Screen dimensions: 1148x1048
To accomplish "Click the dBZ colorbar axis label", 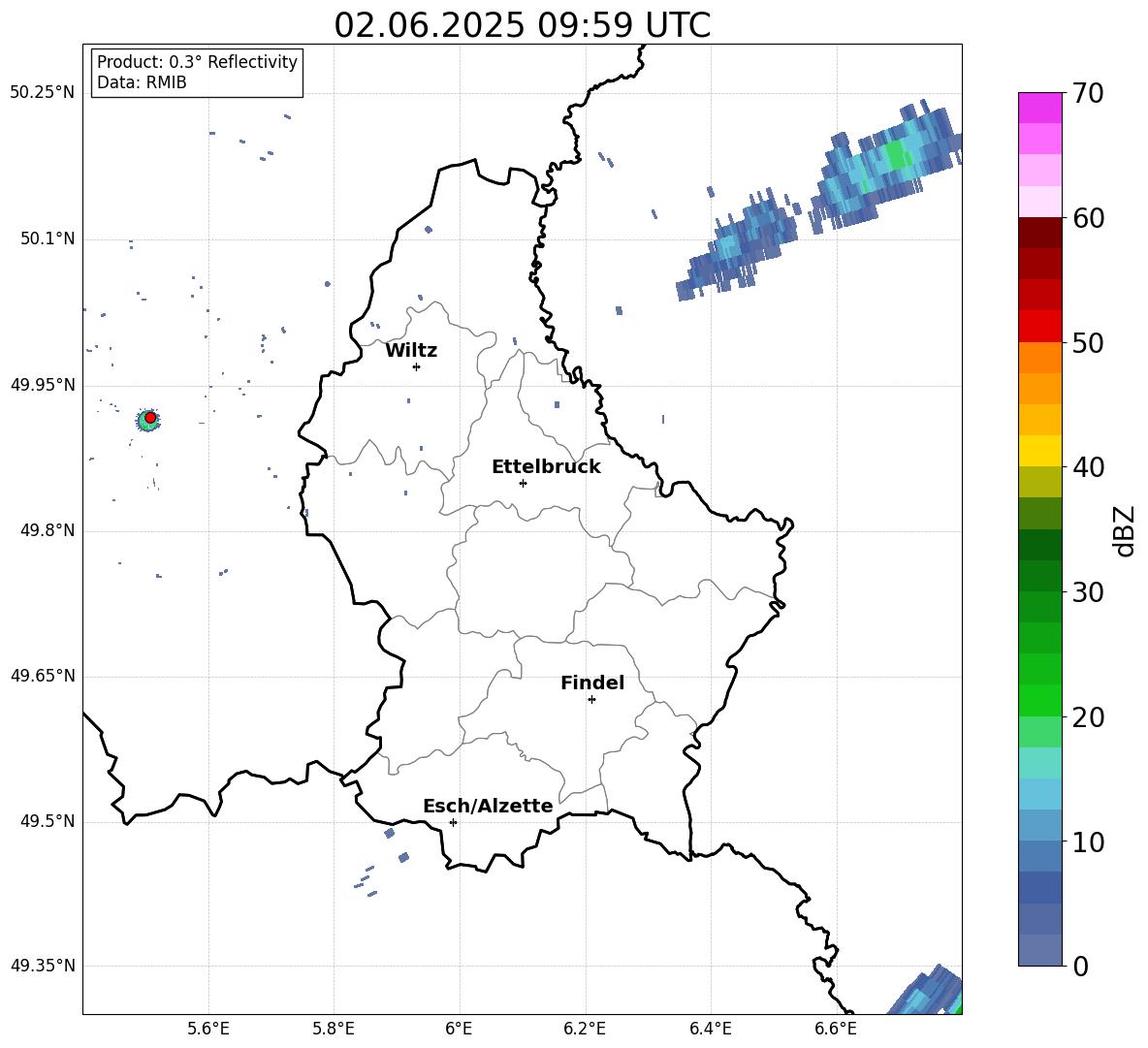I will (1124, 530).
